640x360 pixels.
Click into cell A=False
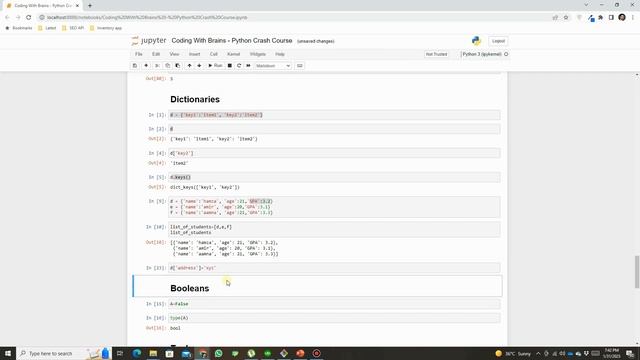(334, 304)
